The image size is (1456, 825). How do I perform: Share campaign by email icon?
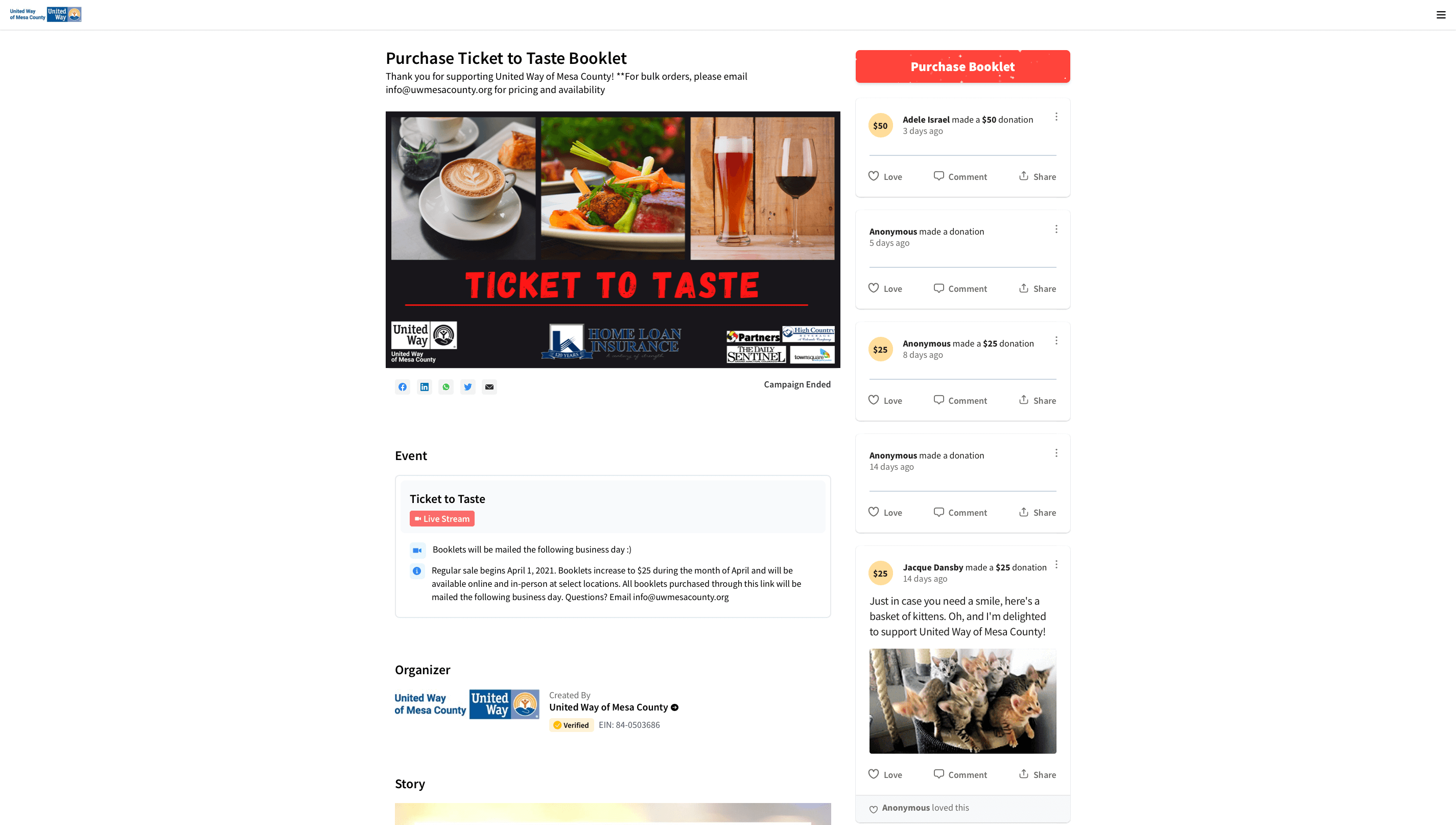[x=489, y=387]
